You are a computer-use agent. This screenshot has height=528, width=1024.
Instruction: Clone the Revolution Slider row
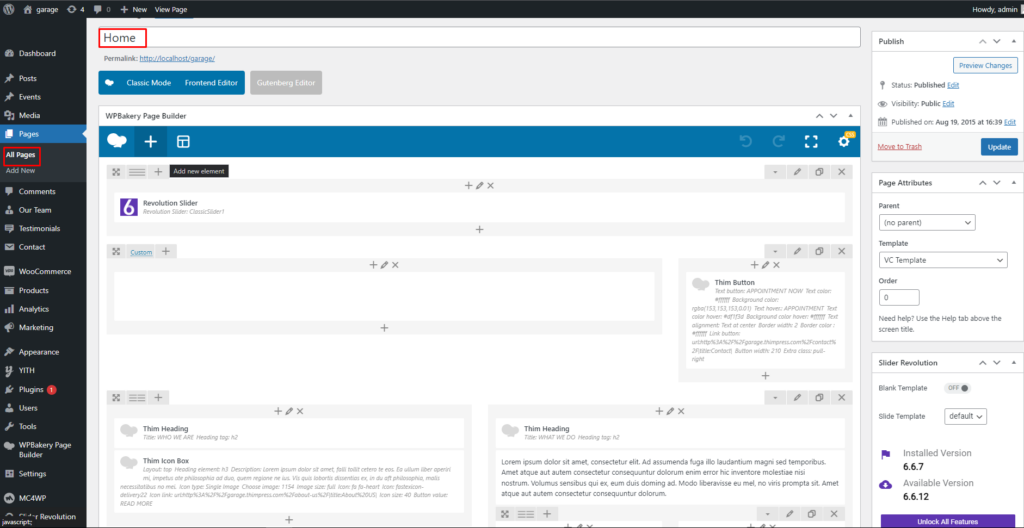coord(819,172)
